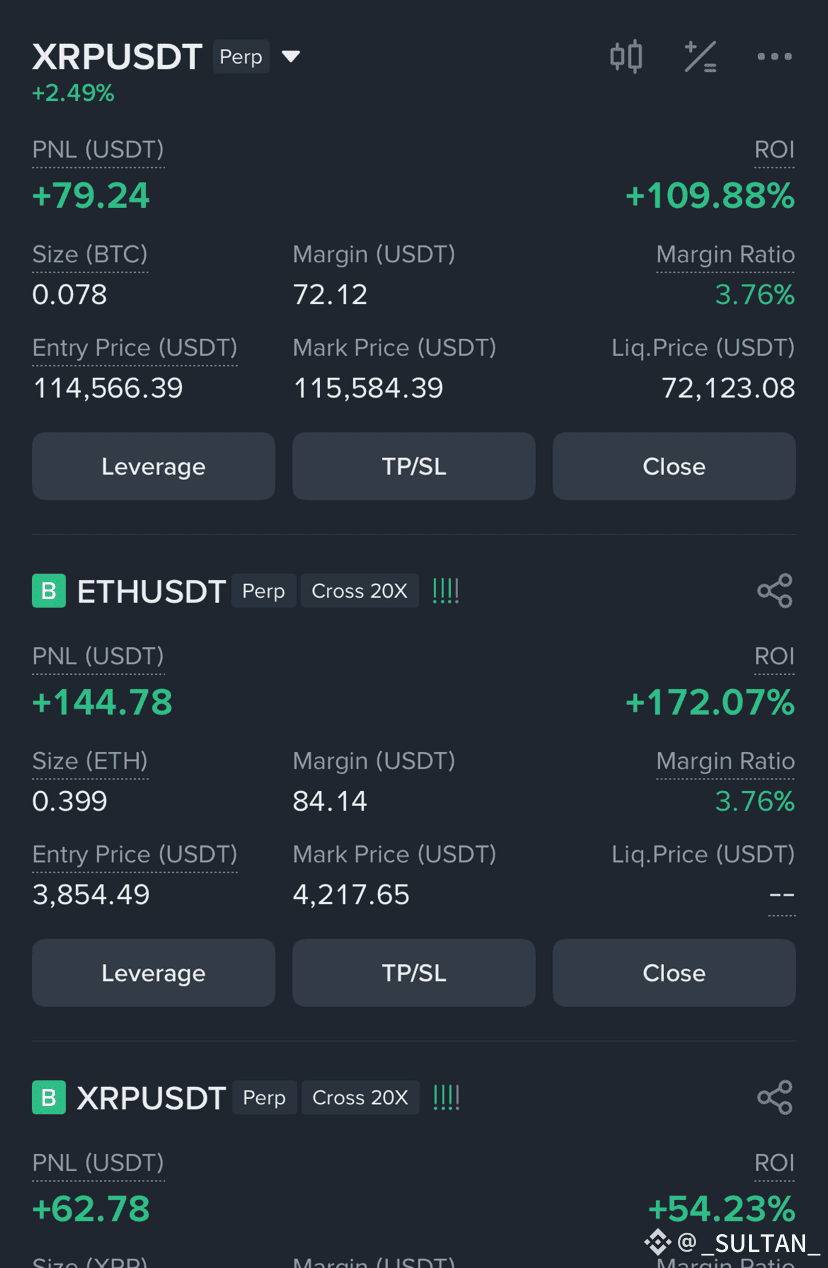828x1268 pixels.
Task: Tap the ETHUSDT Liq.Price dashes value
Action: coord(782,895)
